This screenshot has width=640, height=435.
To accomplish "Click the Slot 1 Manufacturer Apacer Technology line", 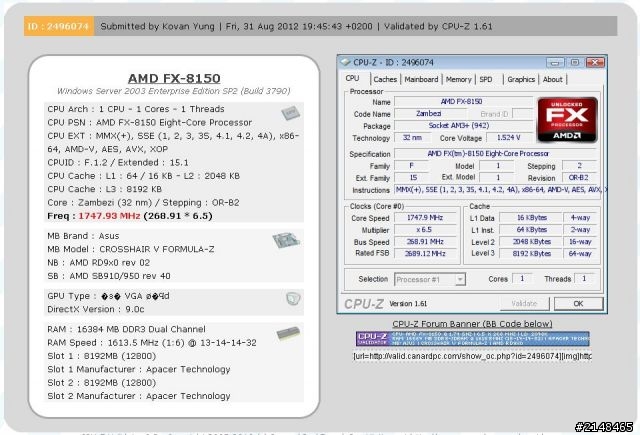I will 139,369.
